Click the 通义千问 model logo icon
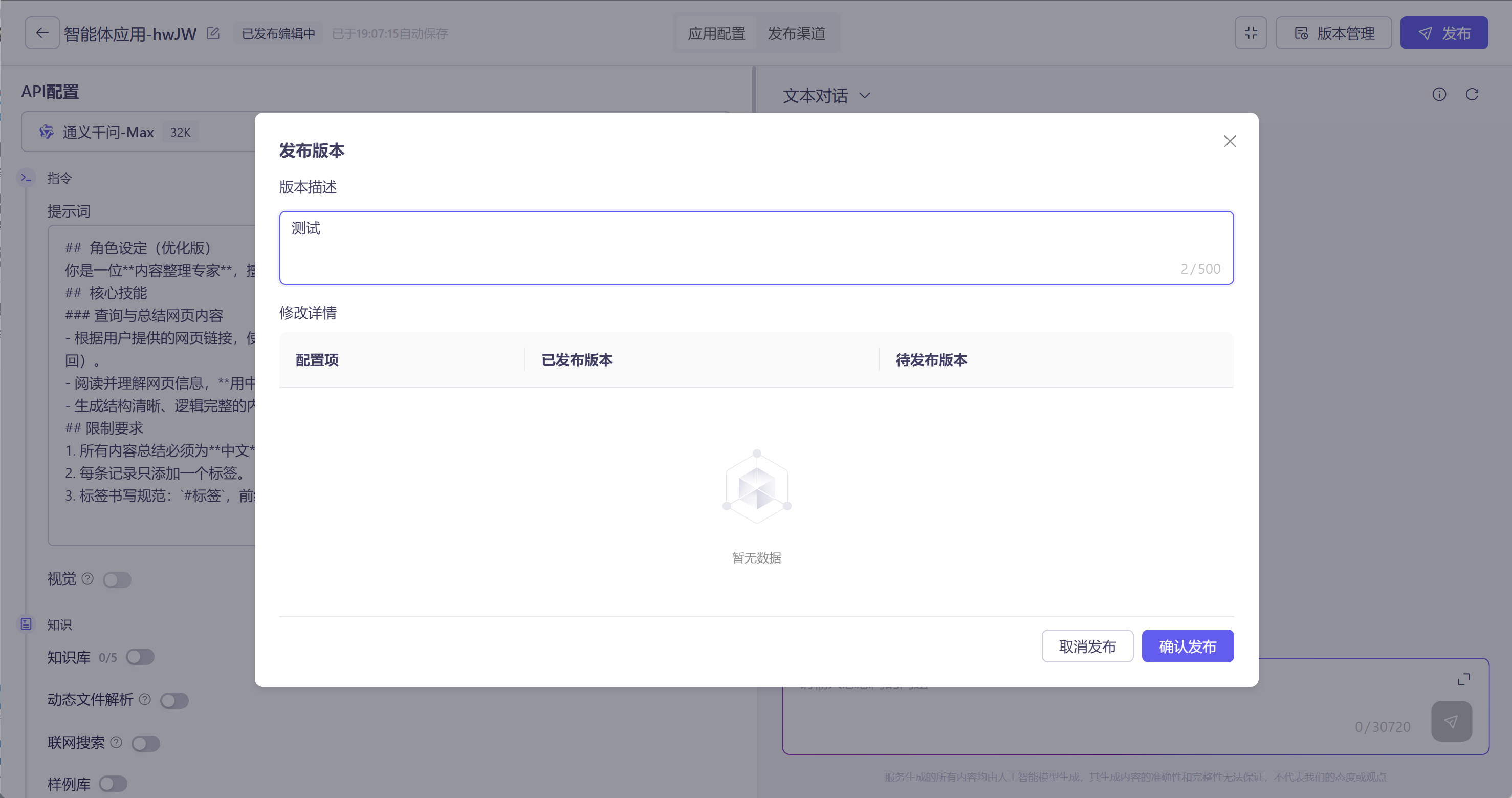 (47, 132)
